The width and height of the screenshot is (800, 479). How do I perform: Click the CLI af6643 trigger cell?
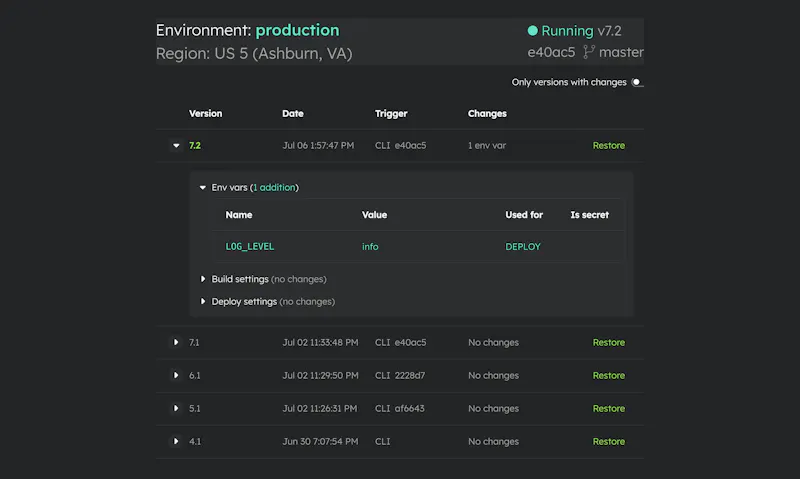399,409
